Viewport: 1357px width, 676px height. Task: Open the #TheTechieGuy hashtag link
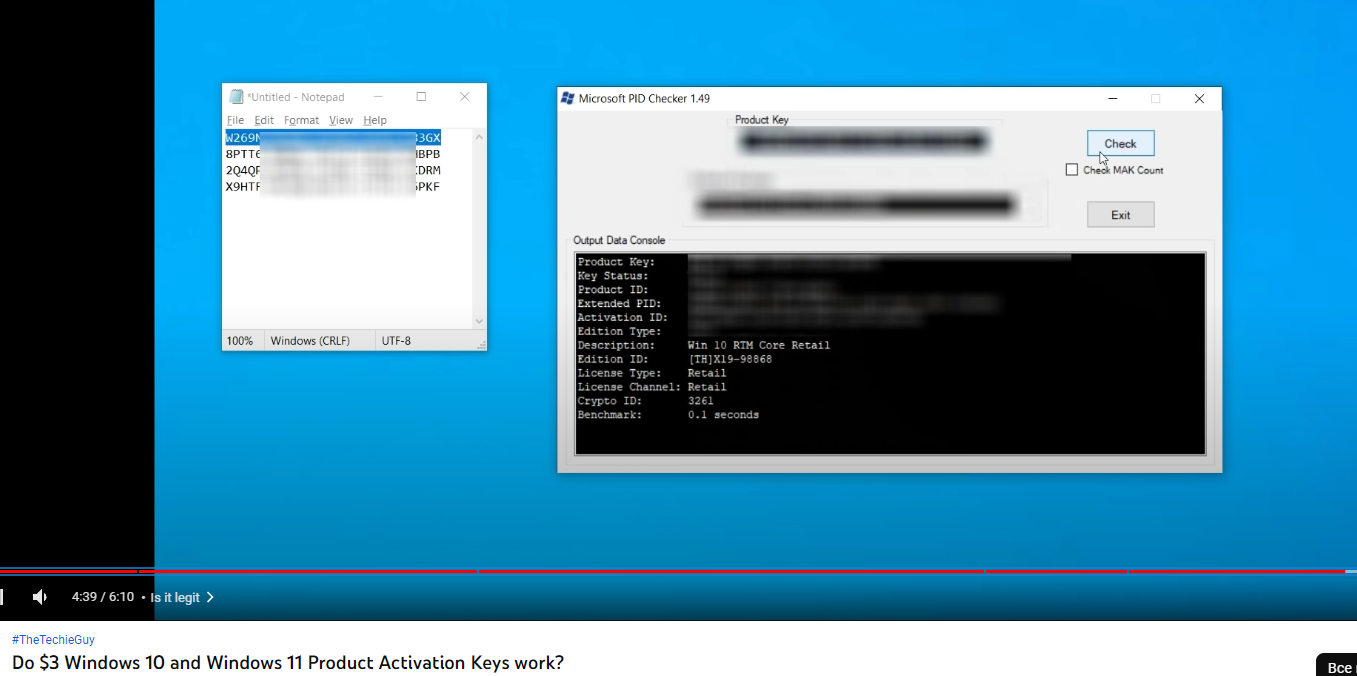(53, 639)
